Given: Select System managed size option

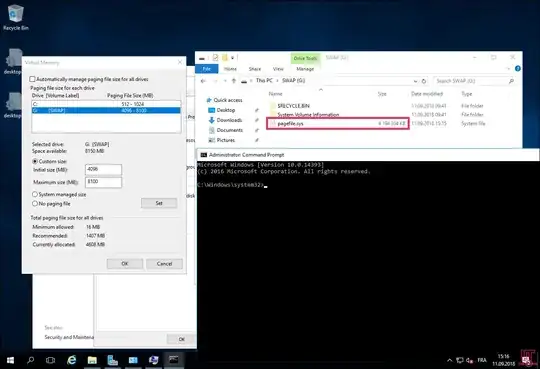Looking at the screenshot, I should tap(35, 194).
